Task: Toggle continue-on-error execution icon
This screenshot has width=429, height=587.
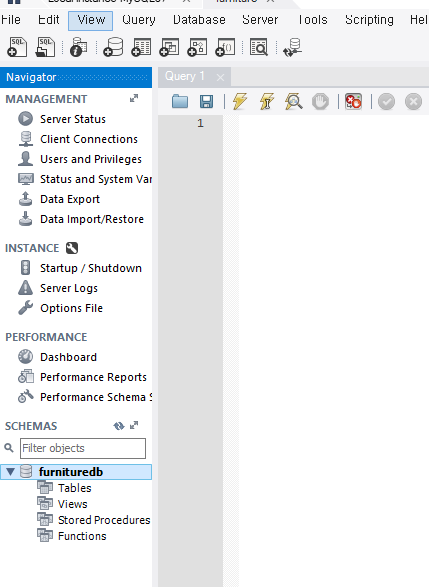Action: [354, 101]
